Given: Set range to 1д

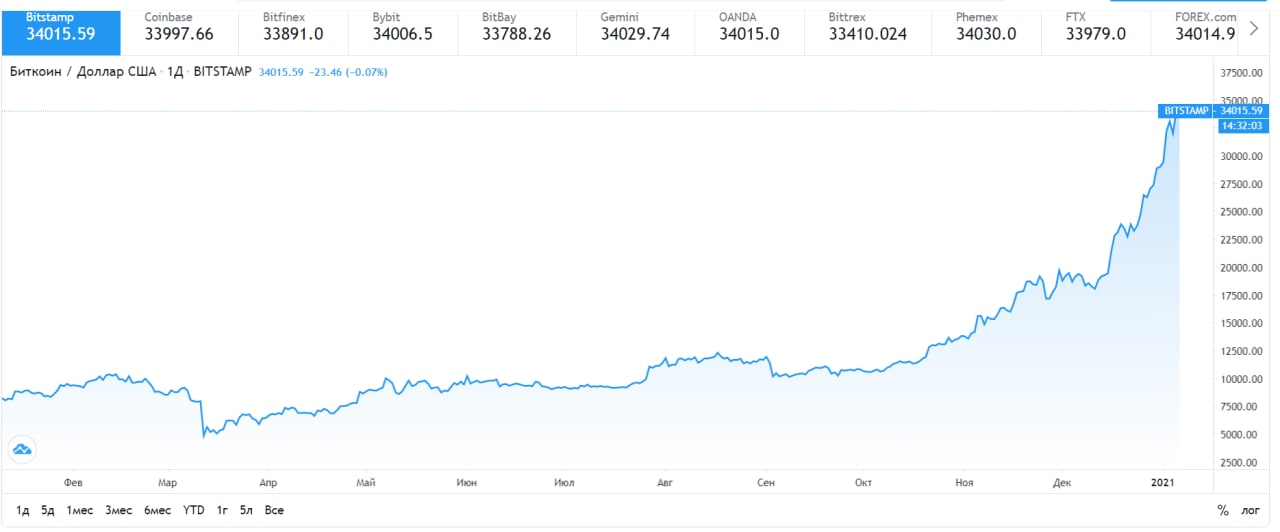Looking at the screenshot, I should (x=23, y=510).
